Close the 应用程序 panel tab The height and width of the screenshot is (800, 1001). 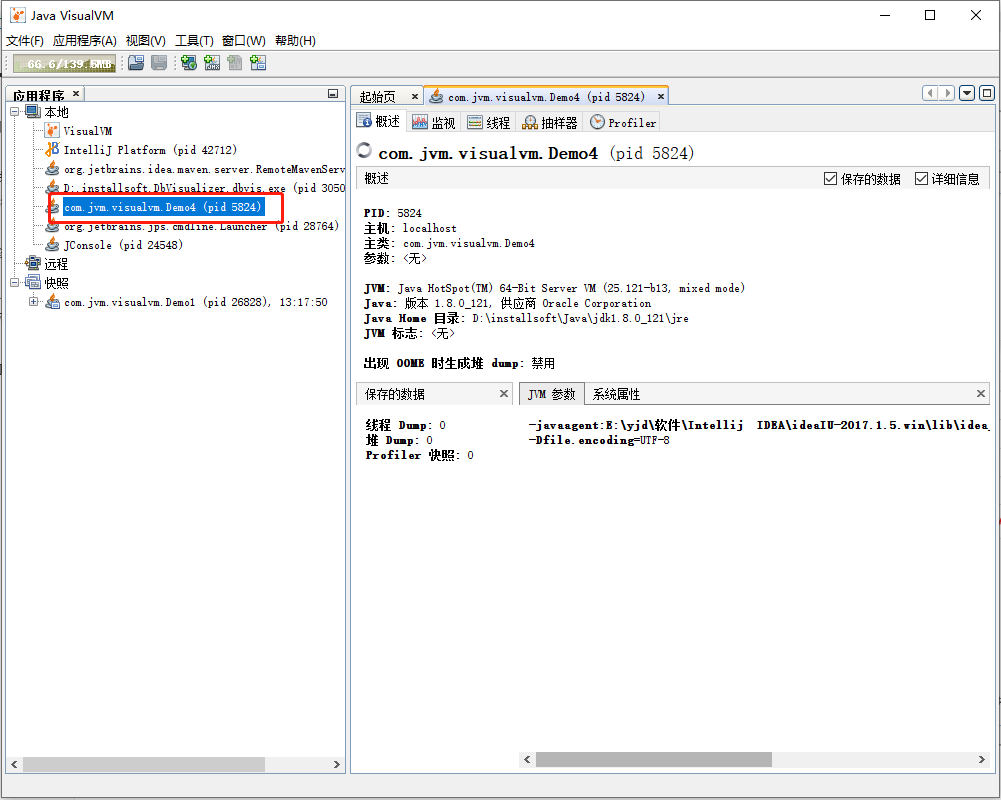click(x=76, y=93)
